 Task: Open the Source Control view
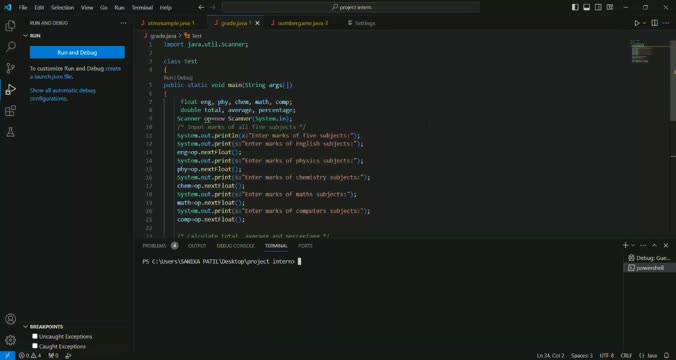tap(10, 68)
